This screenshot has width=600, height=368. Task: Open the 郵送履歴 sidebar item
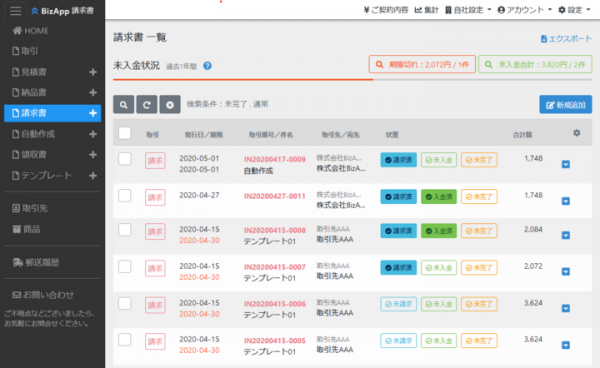click(36, 262)
